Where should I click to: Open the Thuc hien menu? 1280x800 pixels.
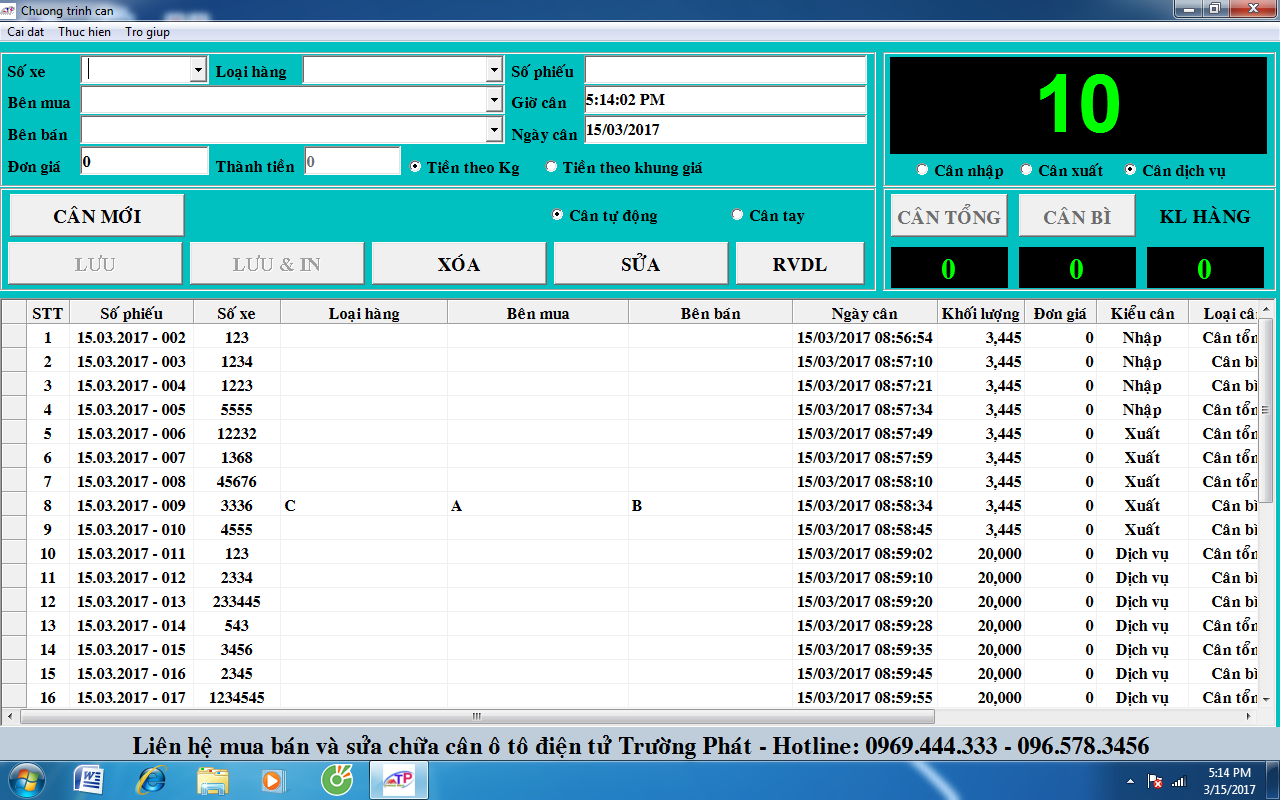coord(84,32)
